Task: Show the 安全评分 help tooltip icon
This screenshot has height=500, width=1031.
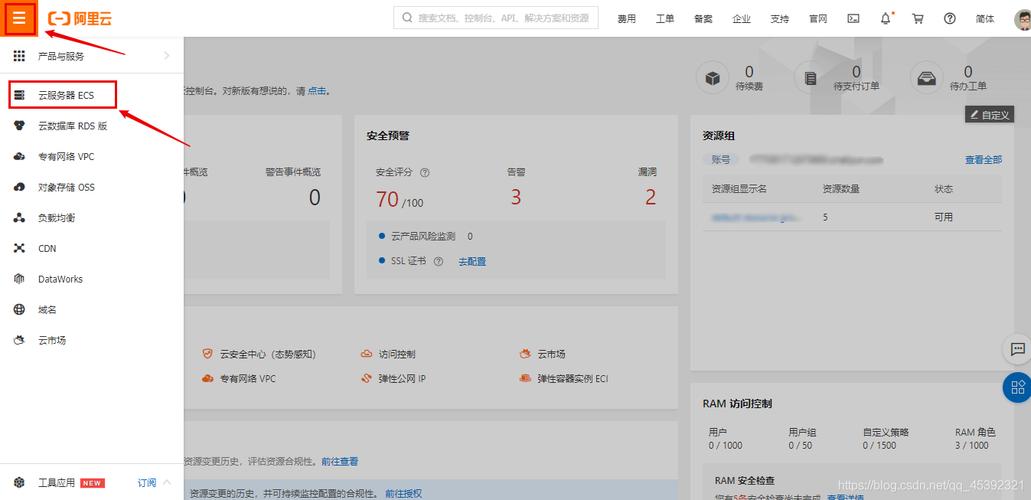Action: (425, 172)
